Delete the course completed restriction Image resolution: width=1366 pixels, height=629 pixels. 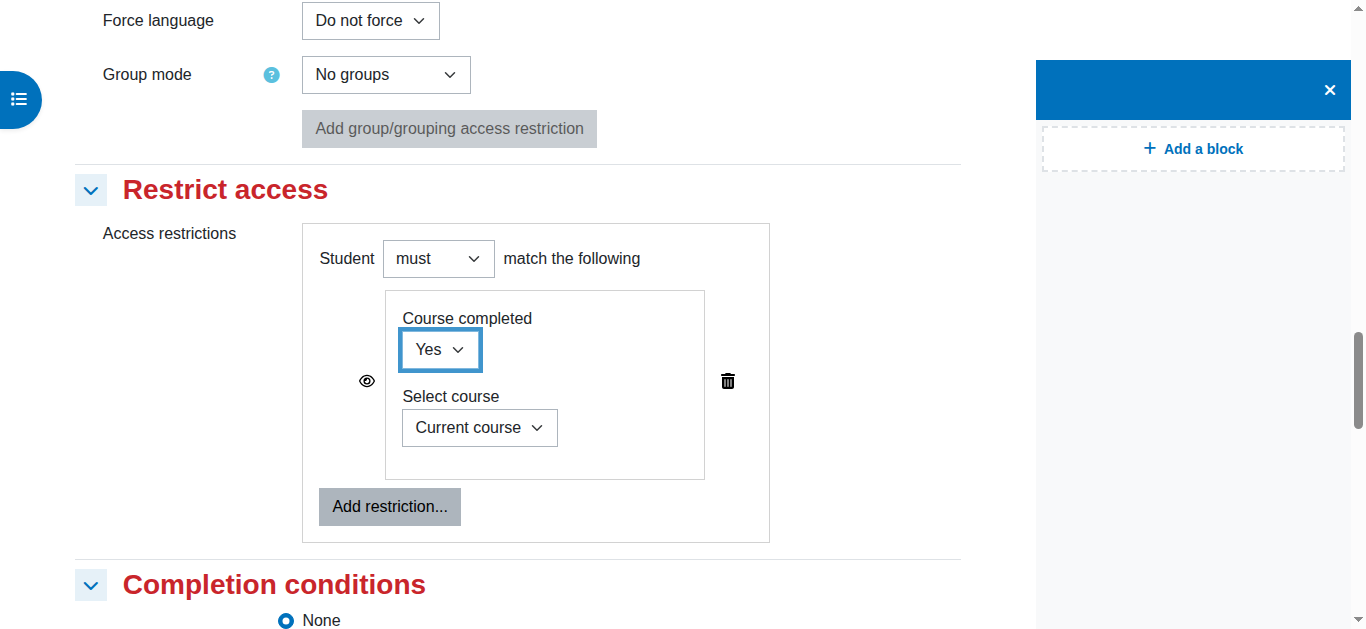click(728, 381)
